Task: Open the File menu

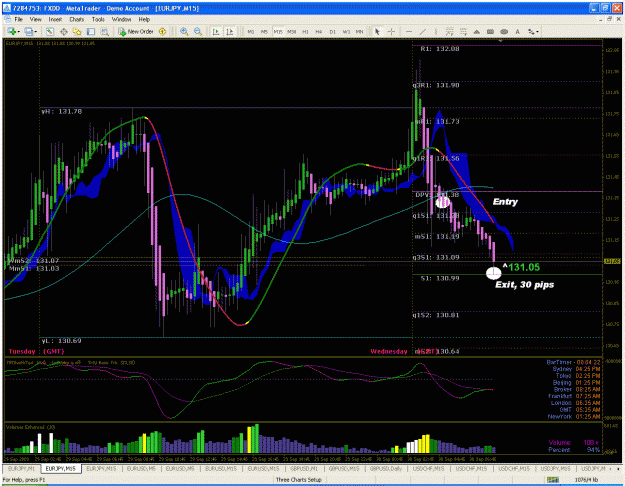Action: 19,19
